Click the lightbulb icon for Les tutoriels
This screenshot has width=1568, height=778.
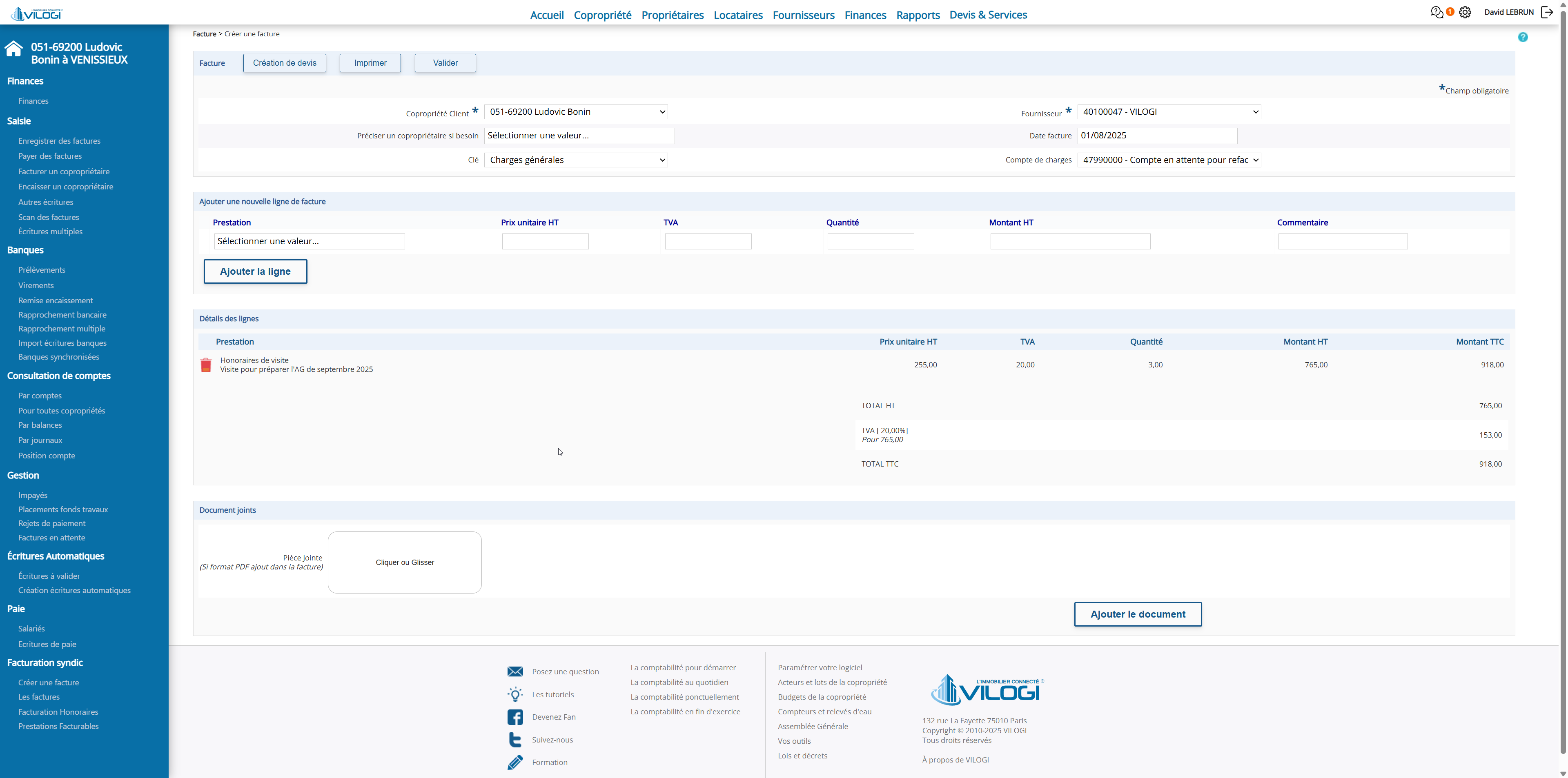[515, 694]
